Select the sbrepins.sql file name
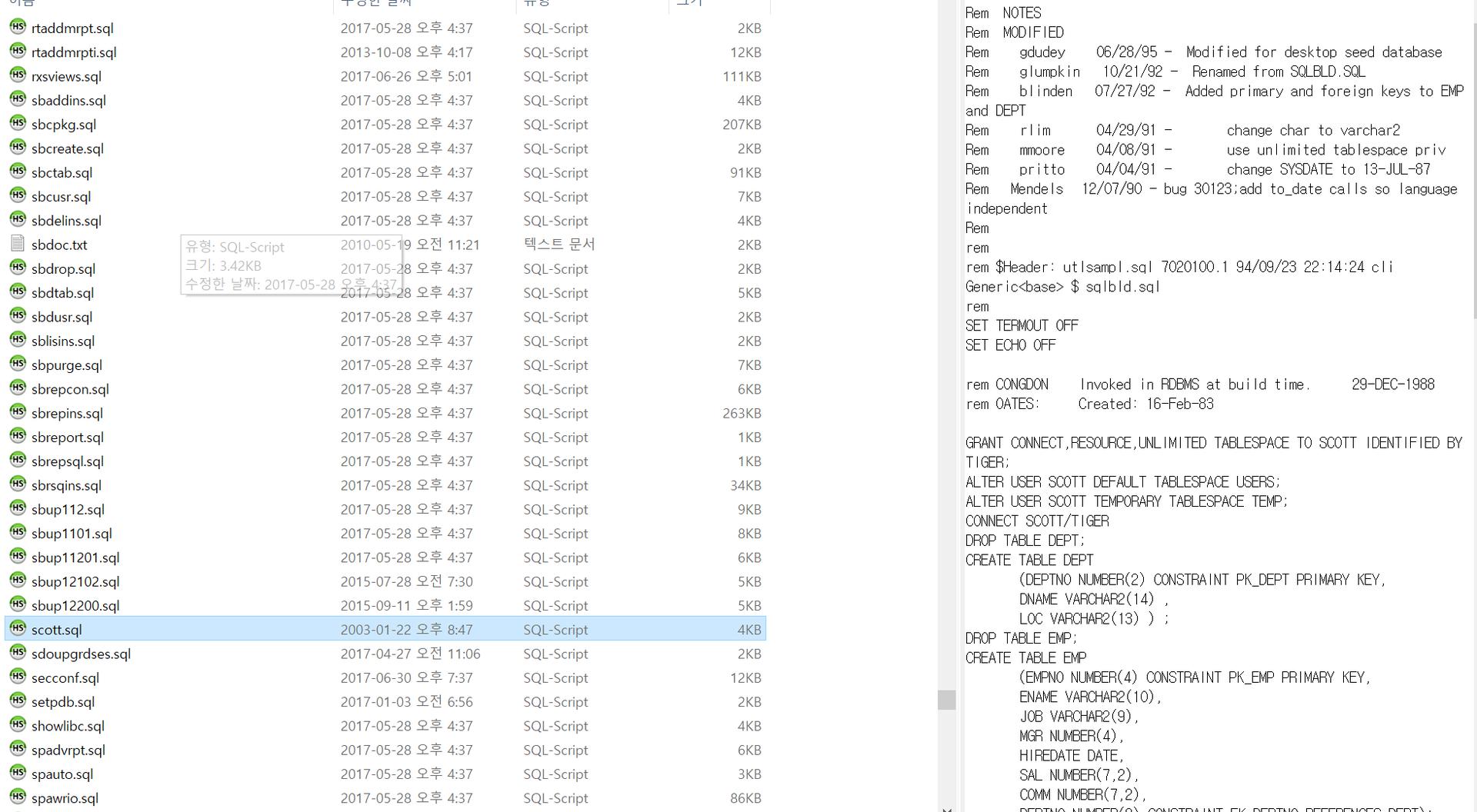1477x812 pixels. point(67,413)
